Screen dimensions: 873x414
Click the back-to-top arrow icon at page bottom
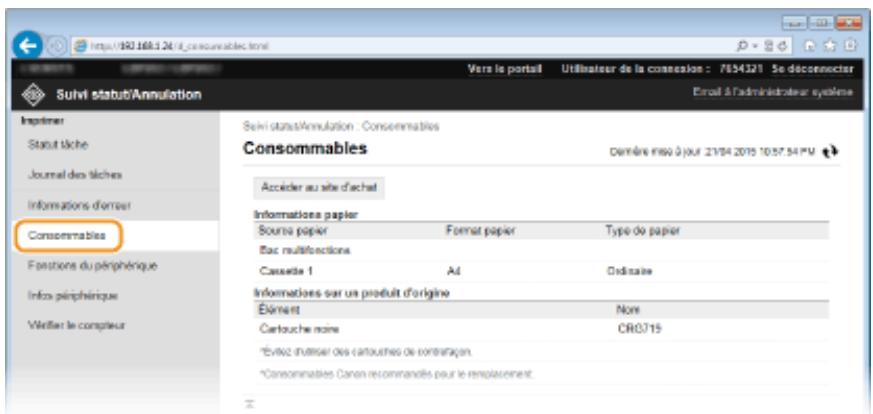tap(250, 403)
